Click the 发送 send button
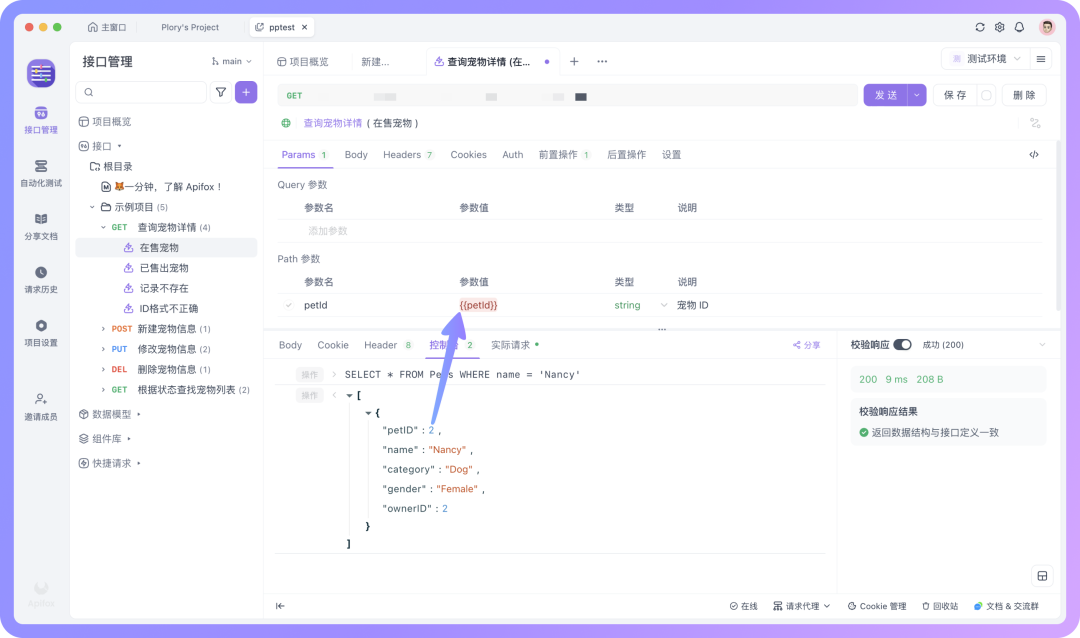 (886, 95)
